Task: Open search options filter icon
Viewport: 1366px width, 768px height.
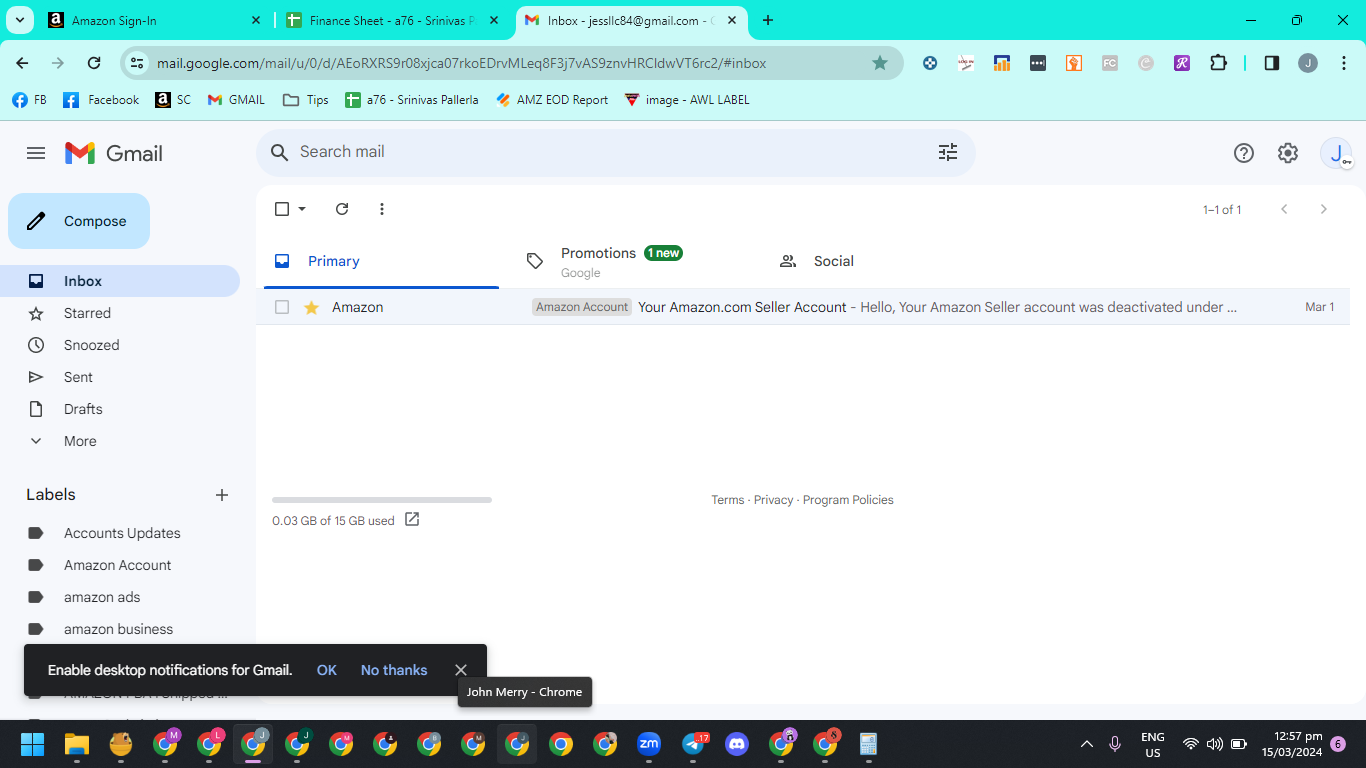Action: pos(948,152)
